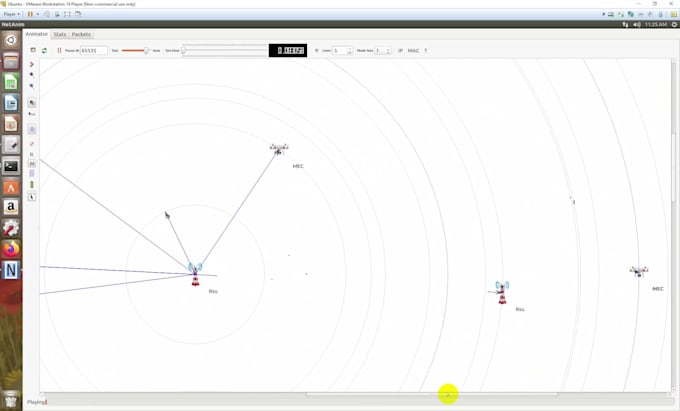Click the zoom in icon
This screenshot has height=411, width=680.
tap(32, 75)
